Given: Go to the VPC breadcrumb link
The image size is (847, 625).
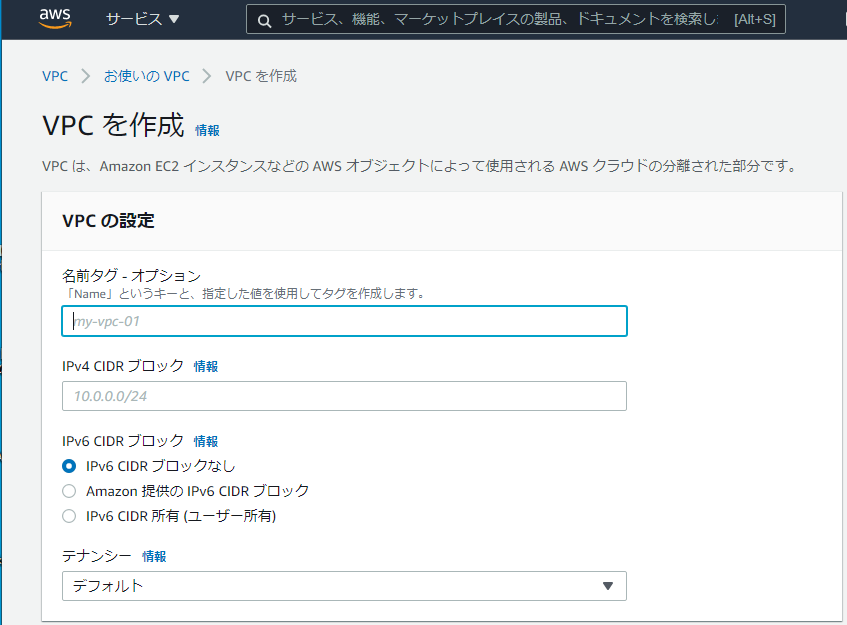Looking at the screenshot, I should (x=55, y=76).
